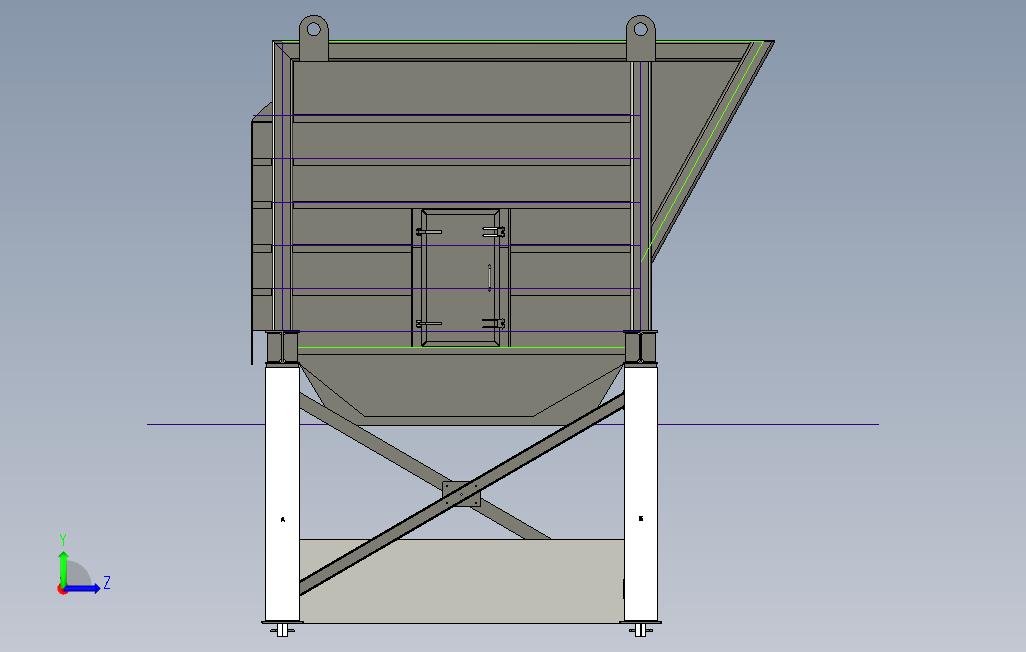This screenshot has width=1026, height=652.
Task: Select the lower left door latch
Action: 429,323
